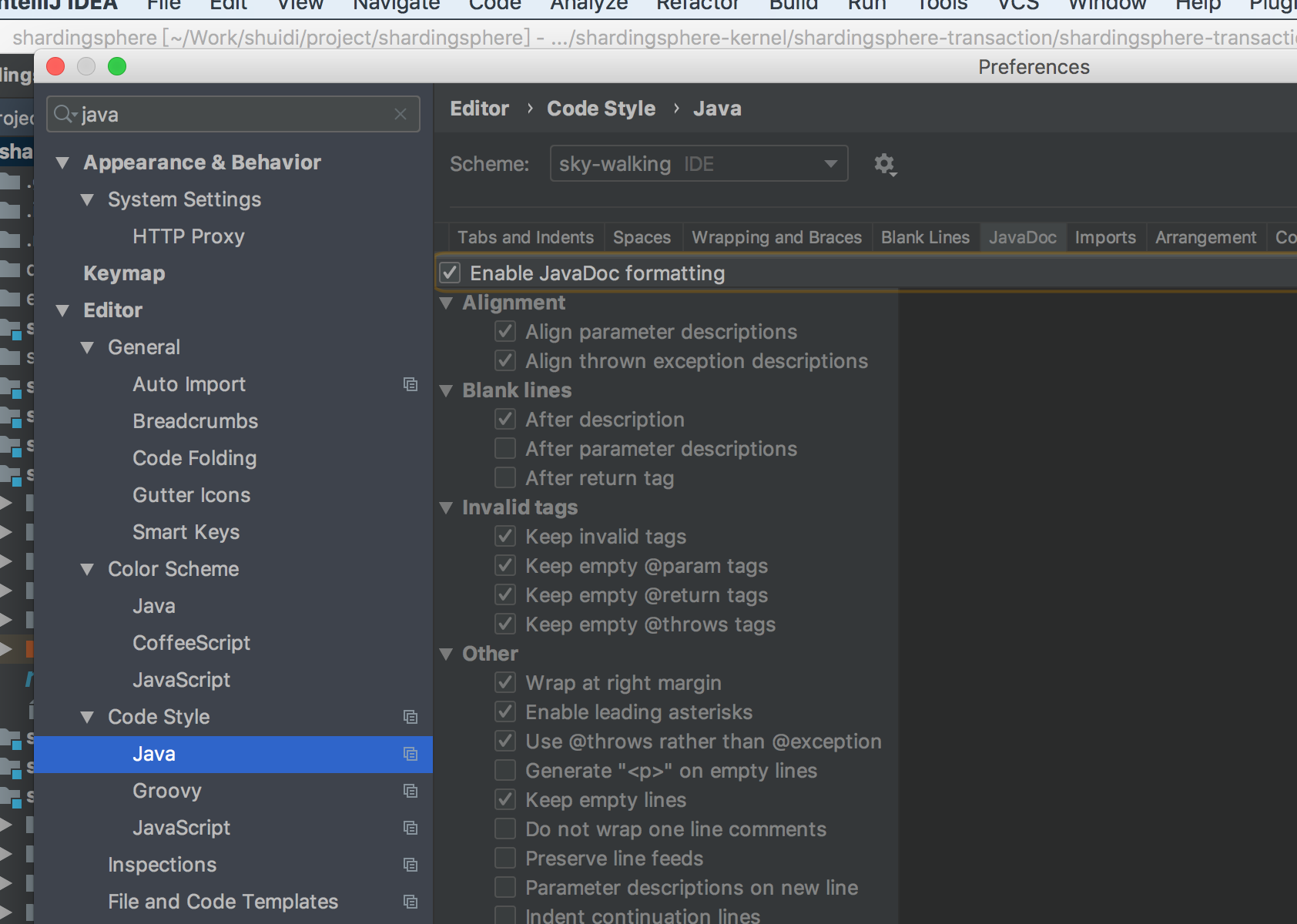
Task: Enable Preserve line feeds option
Action: click(x=505, y=859)
